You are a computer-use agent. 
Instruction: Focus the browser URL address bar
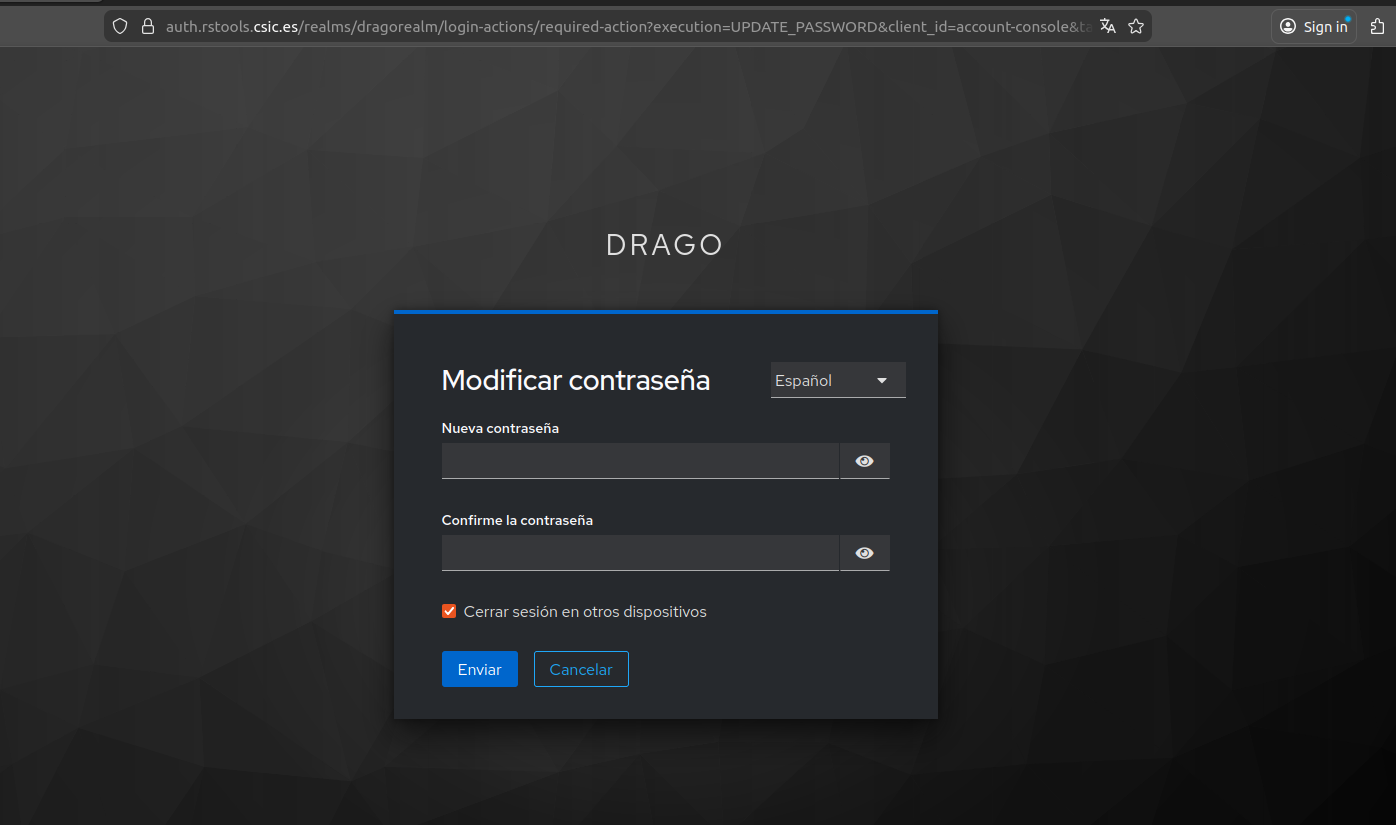620,27
